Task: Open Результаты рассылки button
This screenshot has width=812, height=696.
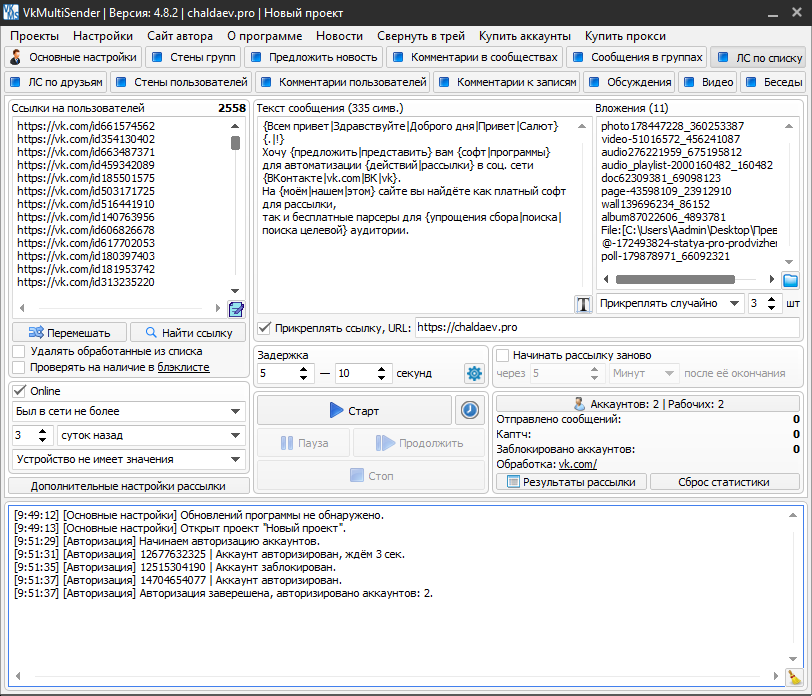Action: click(x=571, y=481)
